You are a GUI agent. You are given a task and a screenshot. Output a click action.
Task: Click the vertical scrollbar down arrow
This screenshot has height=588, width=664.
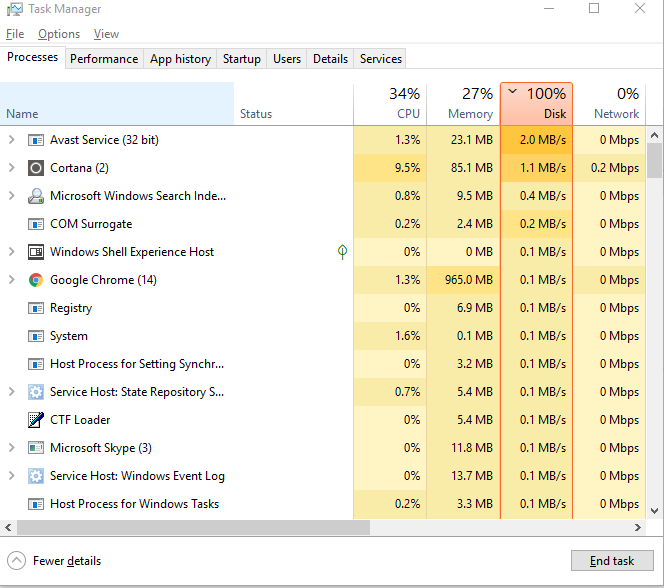click(x=655, y=511)
